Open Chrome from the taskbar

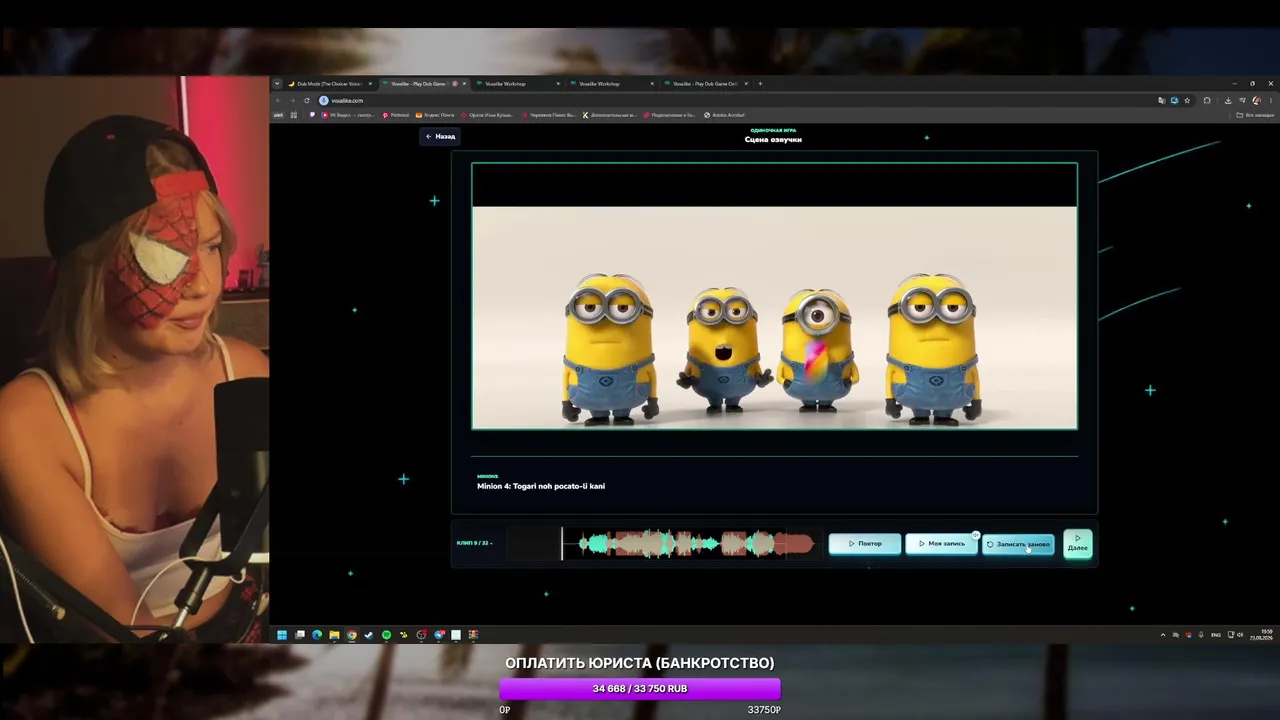pos(352,634)
